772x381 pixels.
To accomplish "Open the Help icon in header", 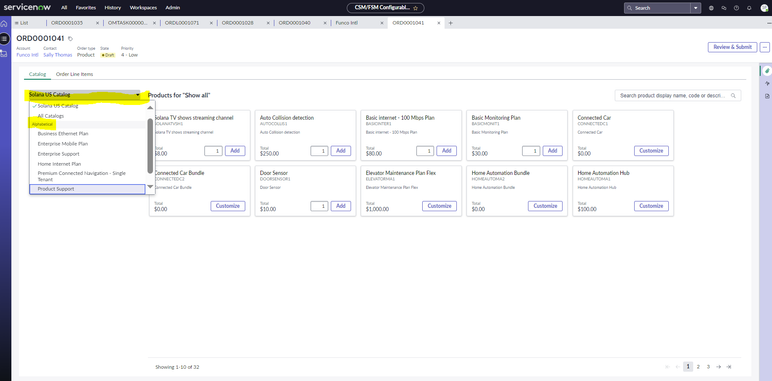I will (x=737, y=8).
